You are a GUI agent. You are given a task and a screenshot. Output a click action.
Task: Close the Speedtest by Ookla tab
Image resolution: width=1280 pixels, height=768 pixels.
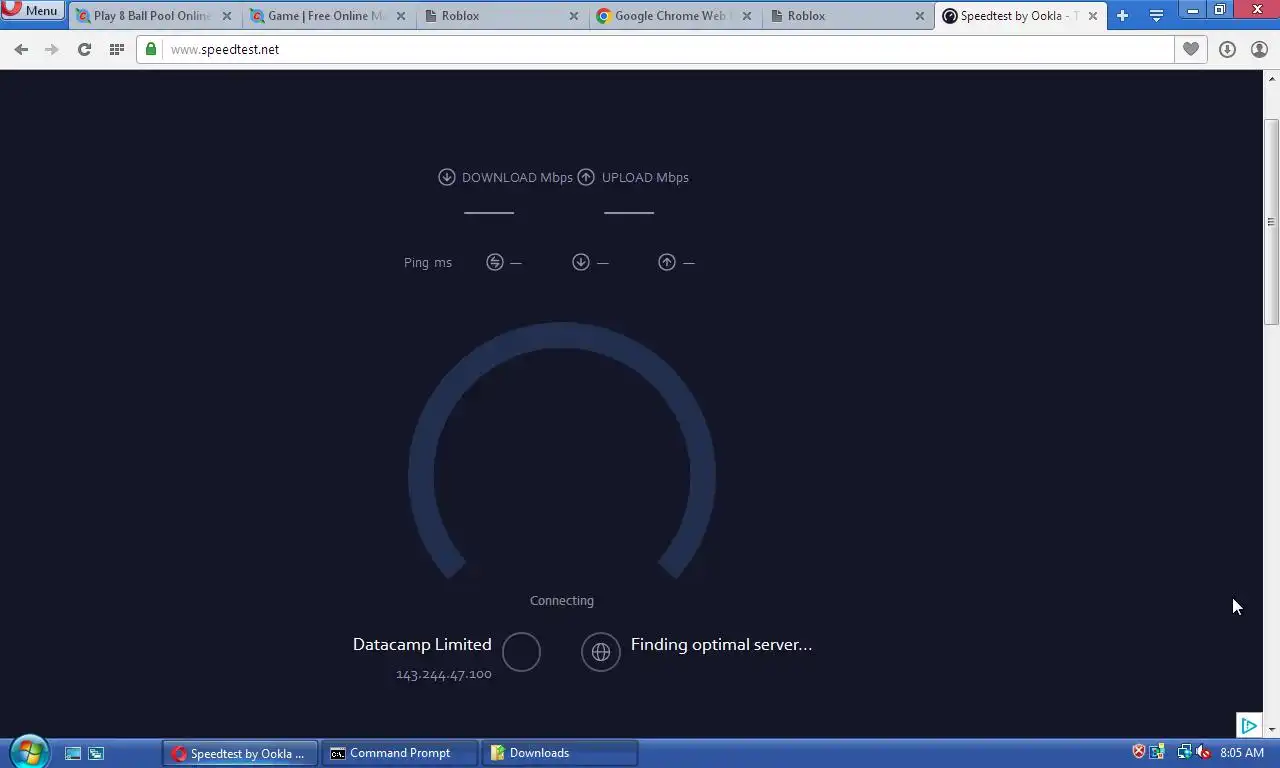pyautogui.click(x=1092, y=16)
